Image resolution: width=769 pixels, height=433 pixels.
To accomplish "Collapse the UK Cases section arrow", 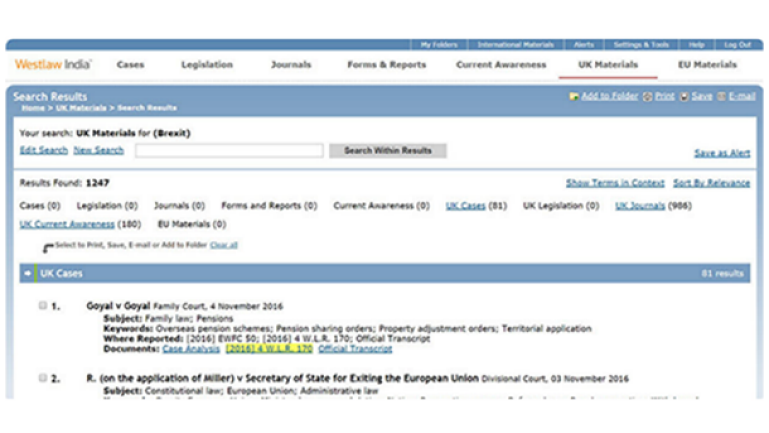I will click(28, 273).
